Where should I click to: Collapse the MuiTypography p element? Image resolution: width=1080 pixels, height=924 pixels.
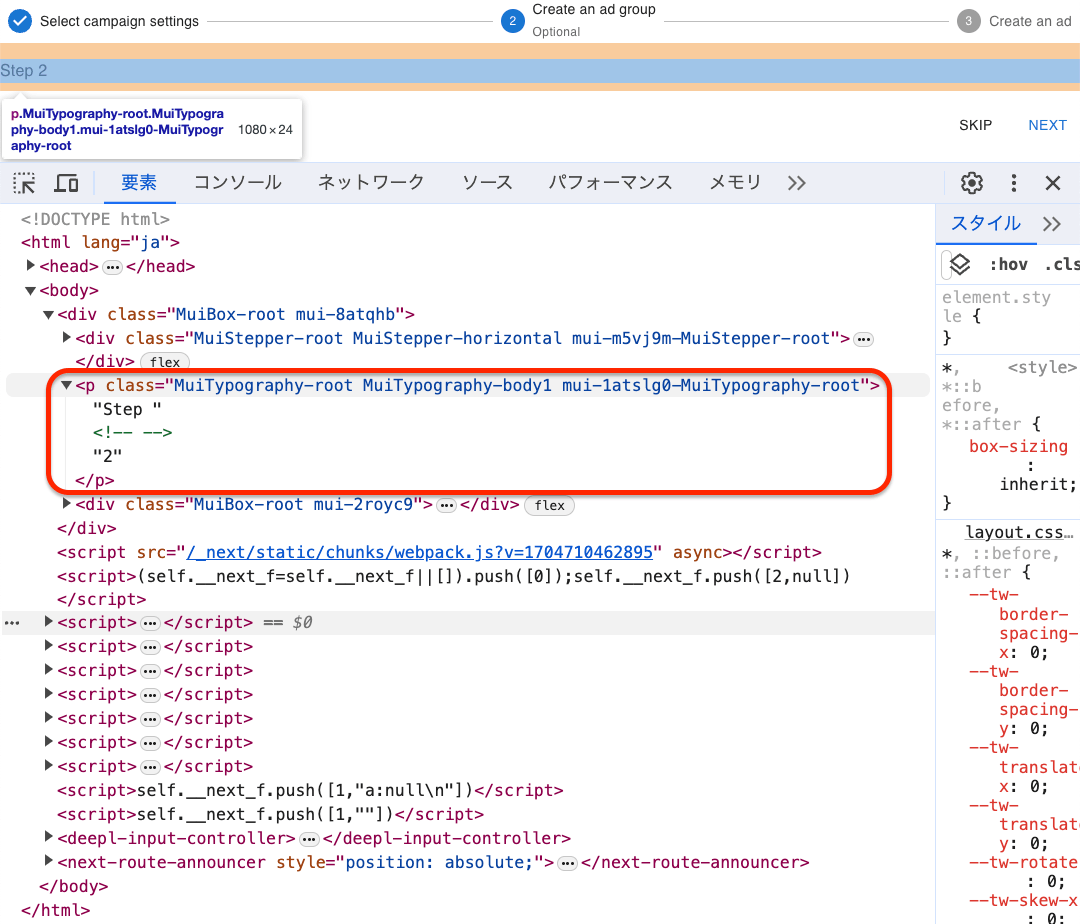(66, 386)
